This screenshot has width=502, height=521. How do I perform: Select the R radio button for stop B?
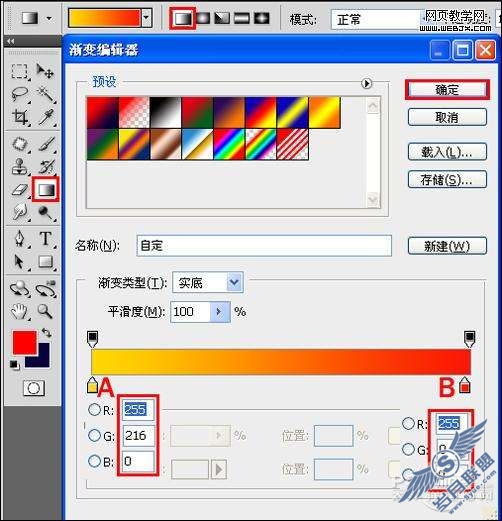(x=408, y=423)
